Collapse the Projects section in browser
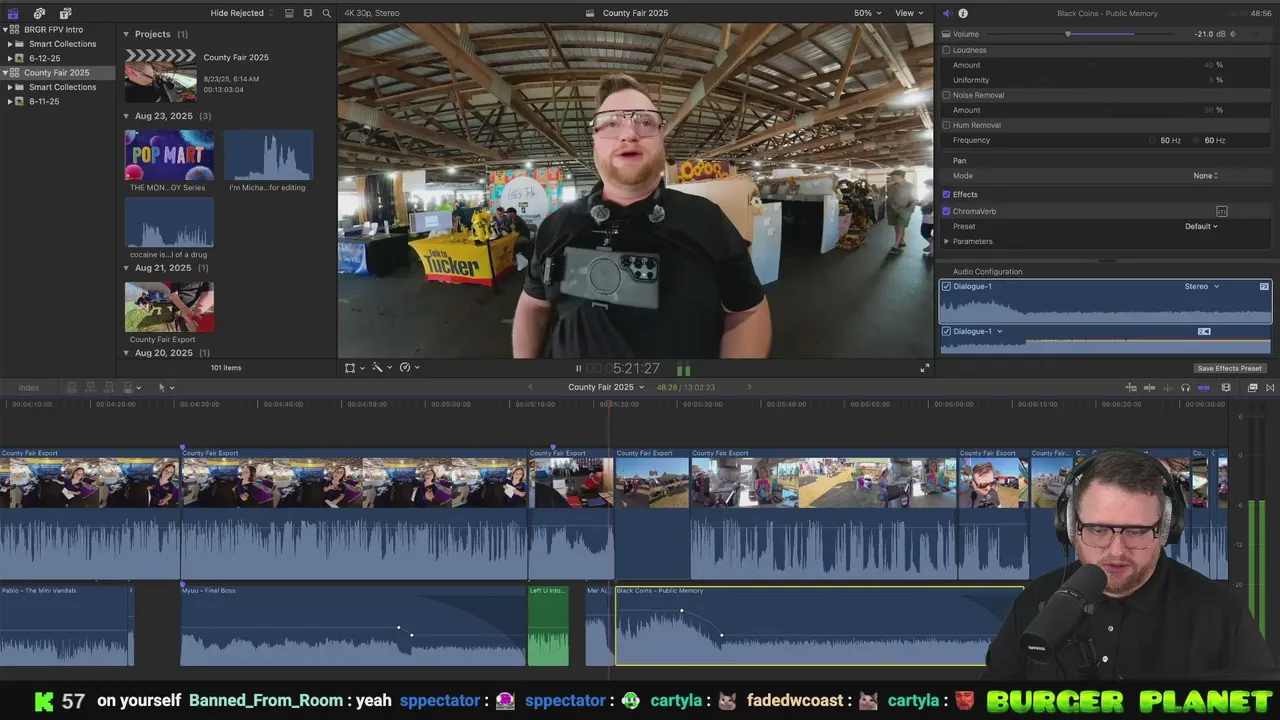 click(x=127, y=34)
